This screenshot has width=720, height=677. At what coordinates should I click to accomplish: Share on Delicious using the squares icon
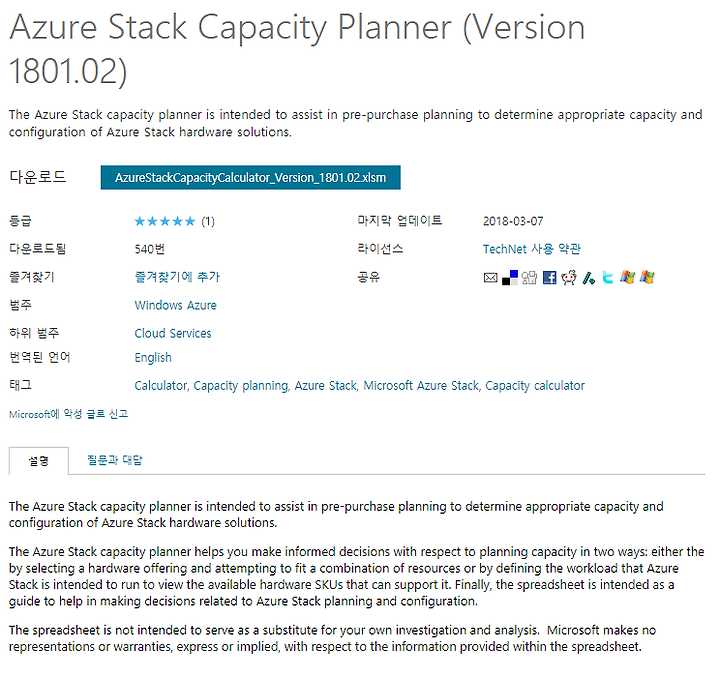tap(510, 277)
